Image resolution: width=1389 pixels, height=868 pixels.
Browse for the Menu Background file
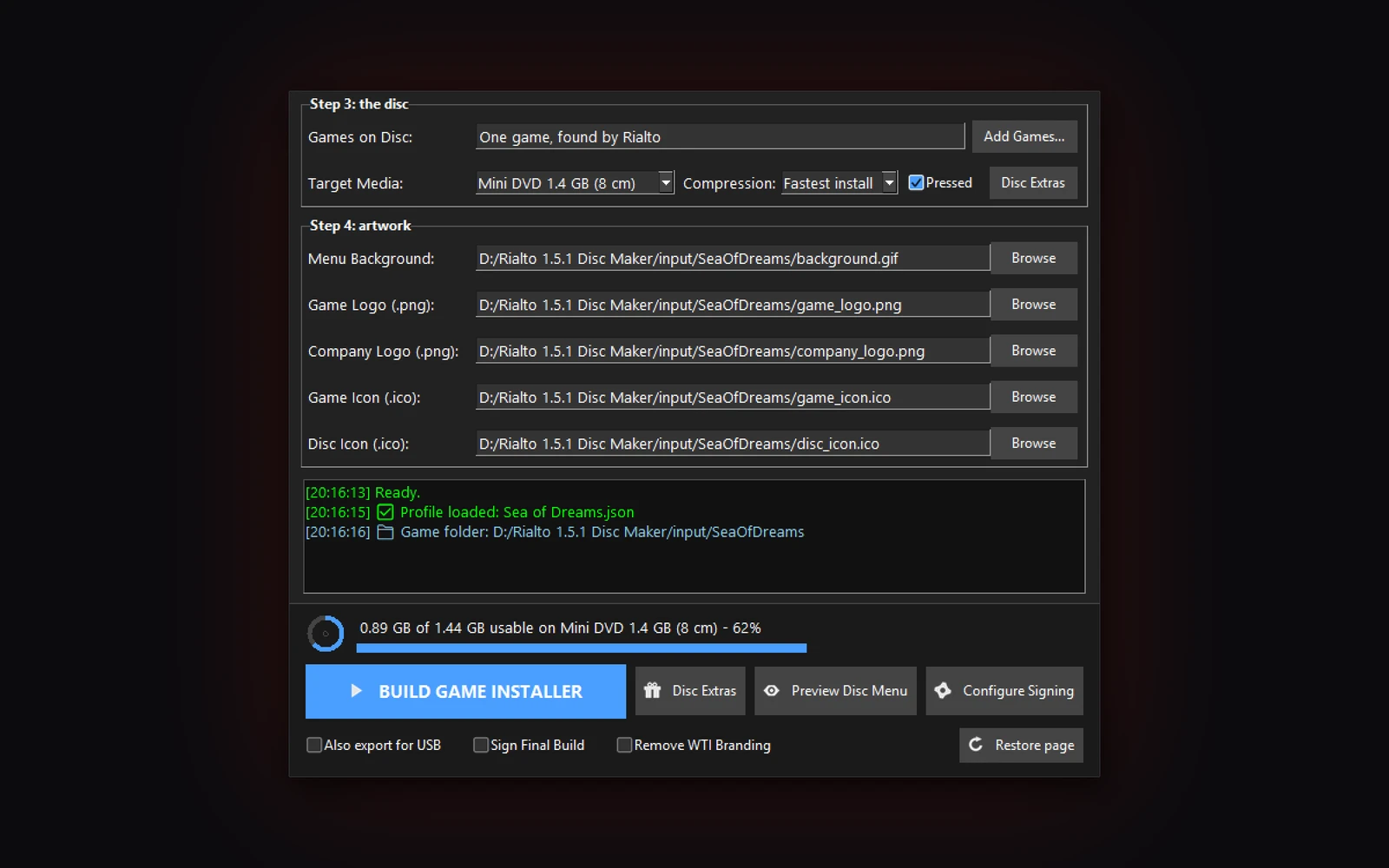(x=1034, y=258)
